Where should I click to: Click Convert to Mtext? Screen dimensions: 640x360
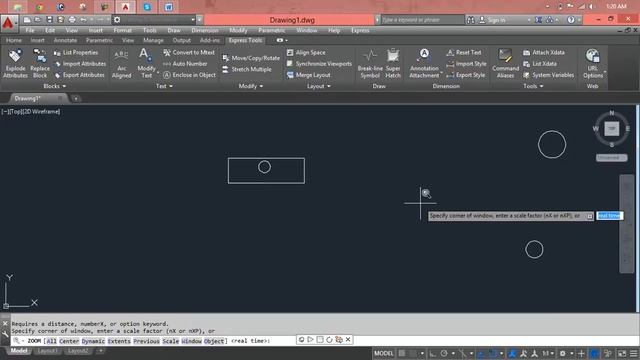click(189, 53)
